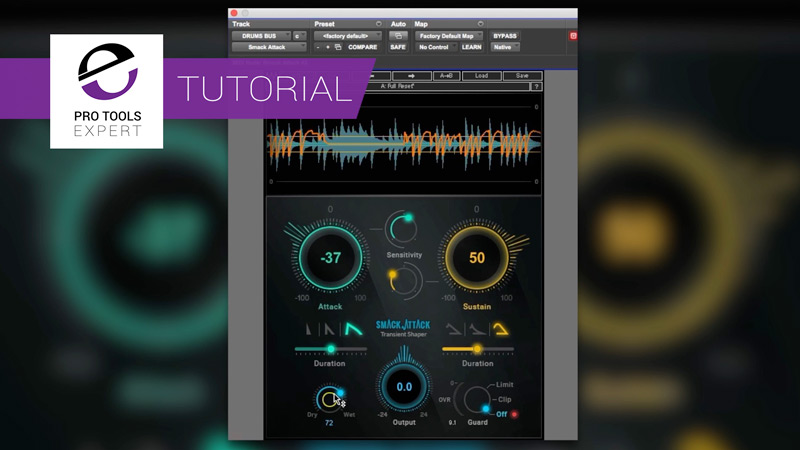Screen dimensions: 800x450
Task: Click the Guard knob
Action: click(477, 399)
